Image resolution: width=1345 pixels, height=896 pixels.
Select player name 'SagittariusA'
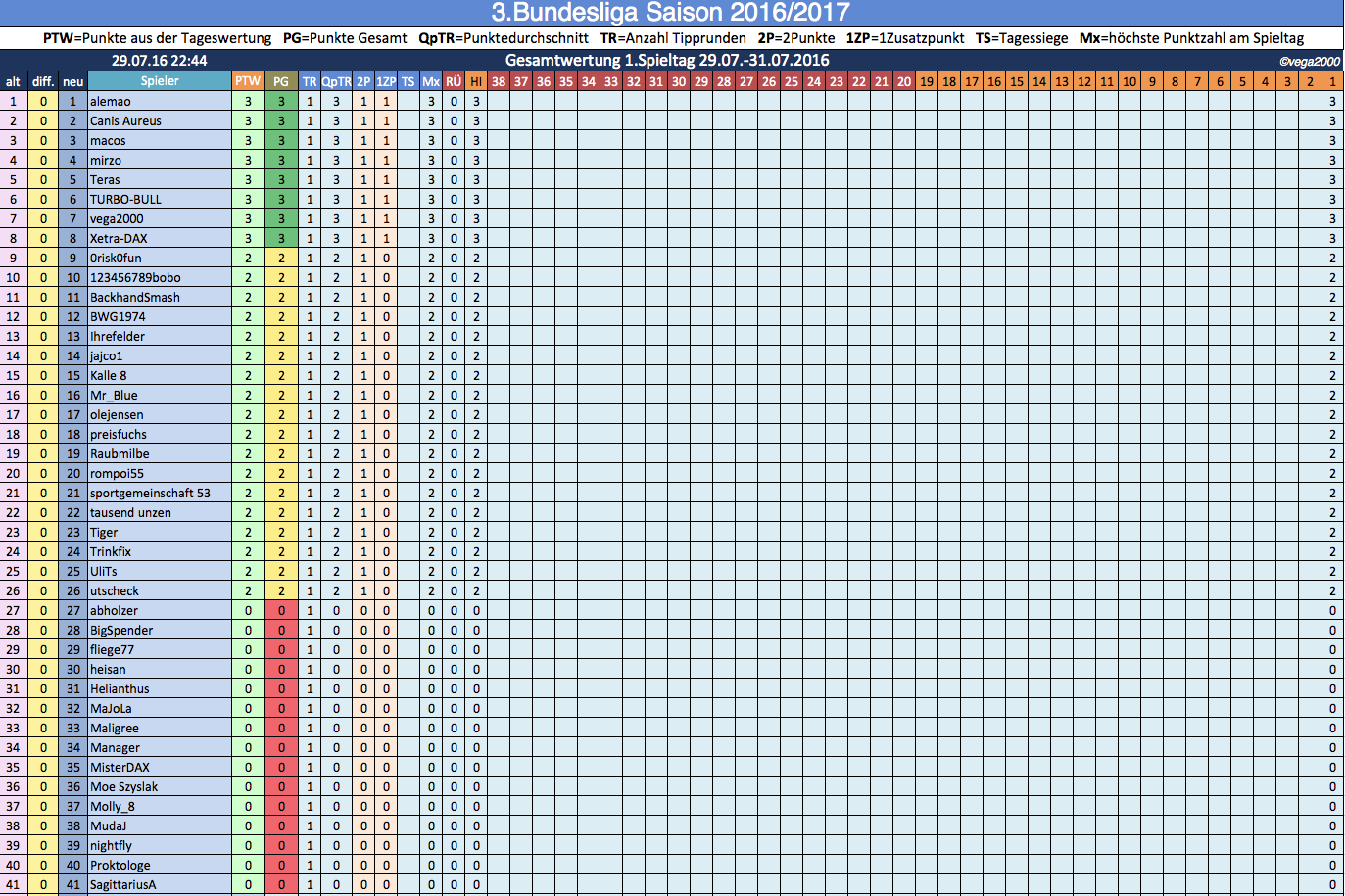click(122, 884)
